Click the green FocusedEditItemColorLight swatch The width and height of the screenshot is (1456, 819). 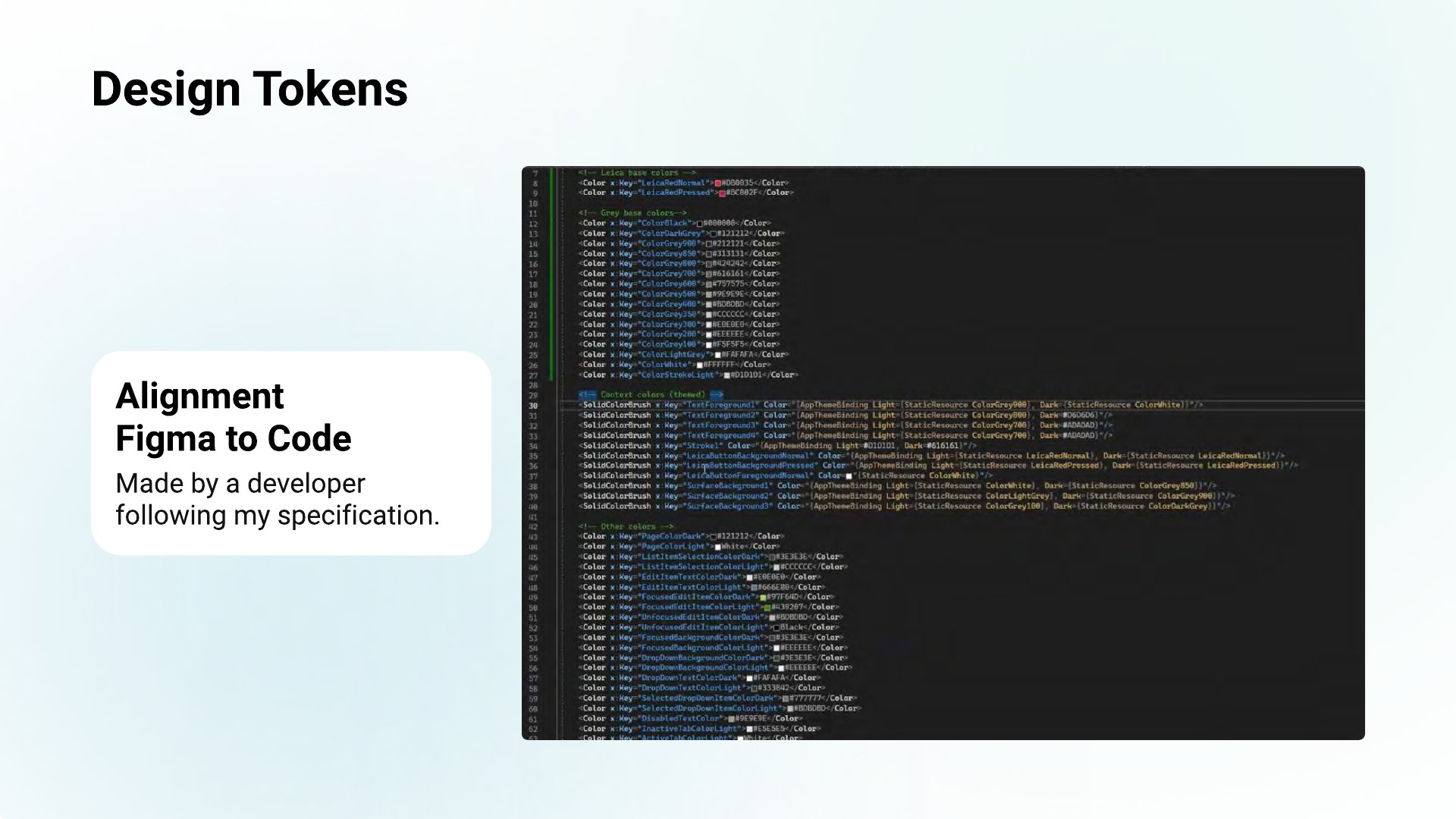[x=767, y=607]
